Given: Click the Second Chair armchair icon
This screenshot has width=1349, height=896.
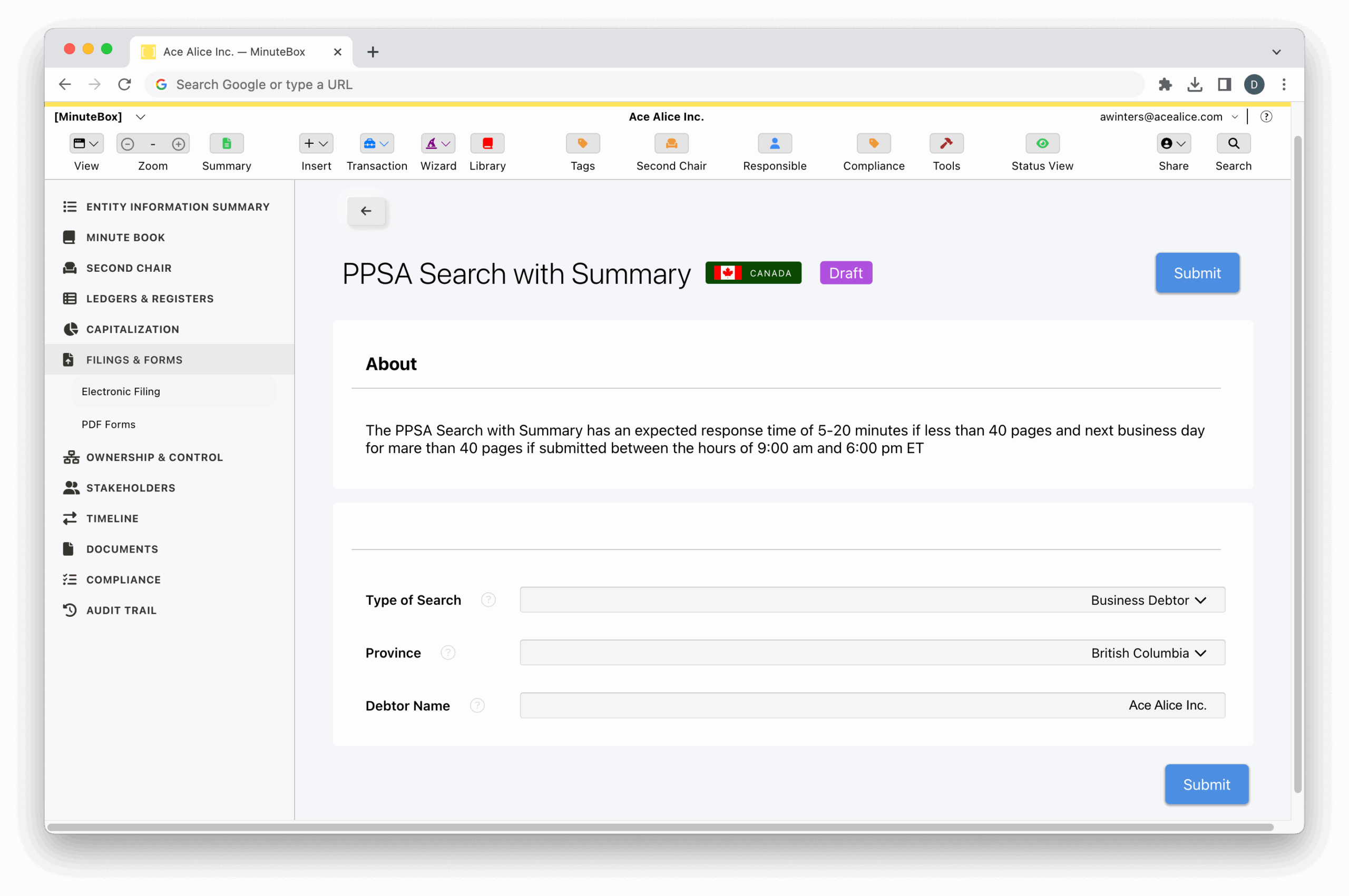Looking at the screenshot, I should [671, 143].
